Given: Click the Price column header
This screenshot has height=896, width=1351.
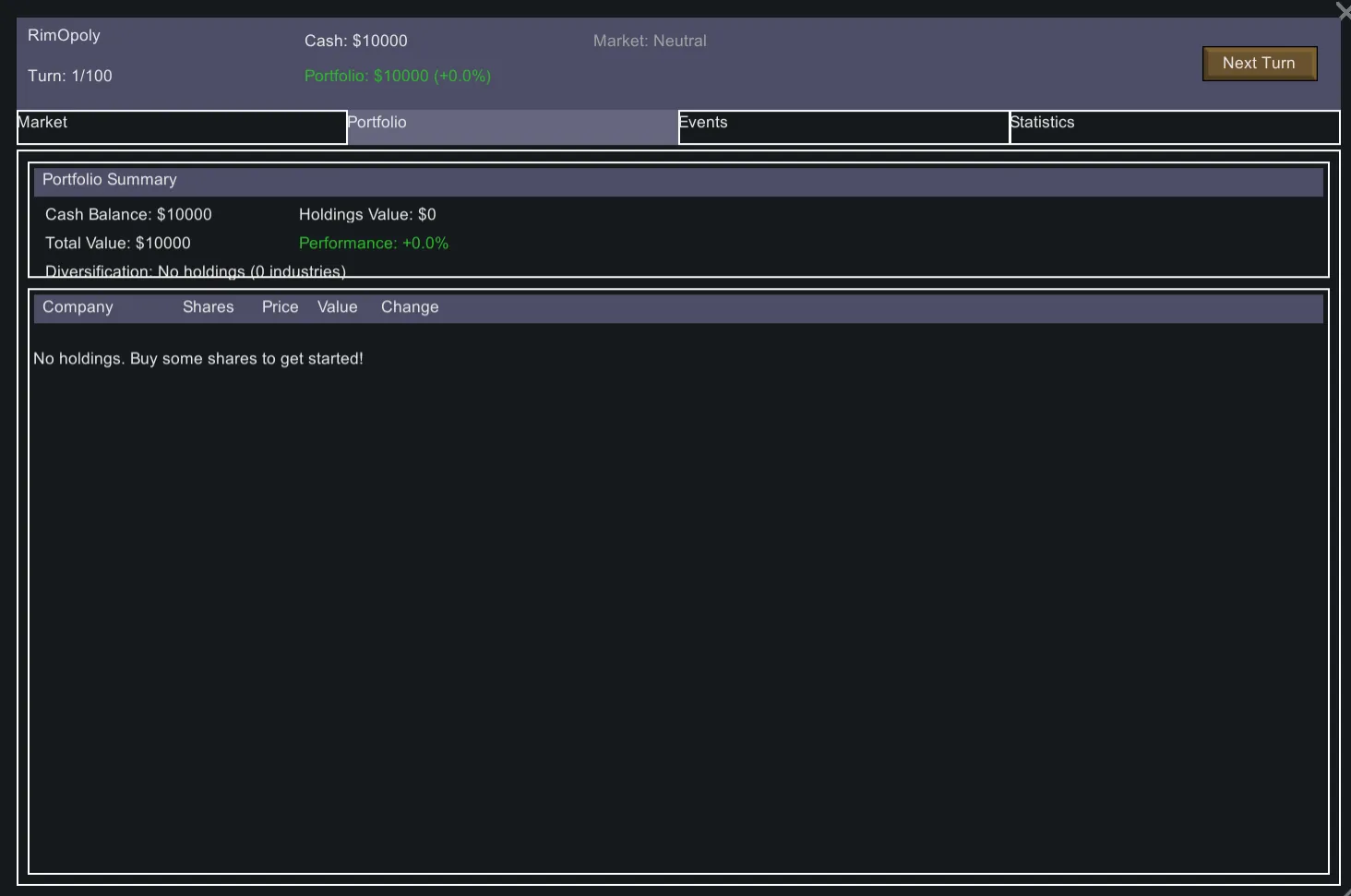Looking at the screenshot, I should coord(280,307).
